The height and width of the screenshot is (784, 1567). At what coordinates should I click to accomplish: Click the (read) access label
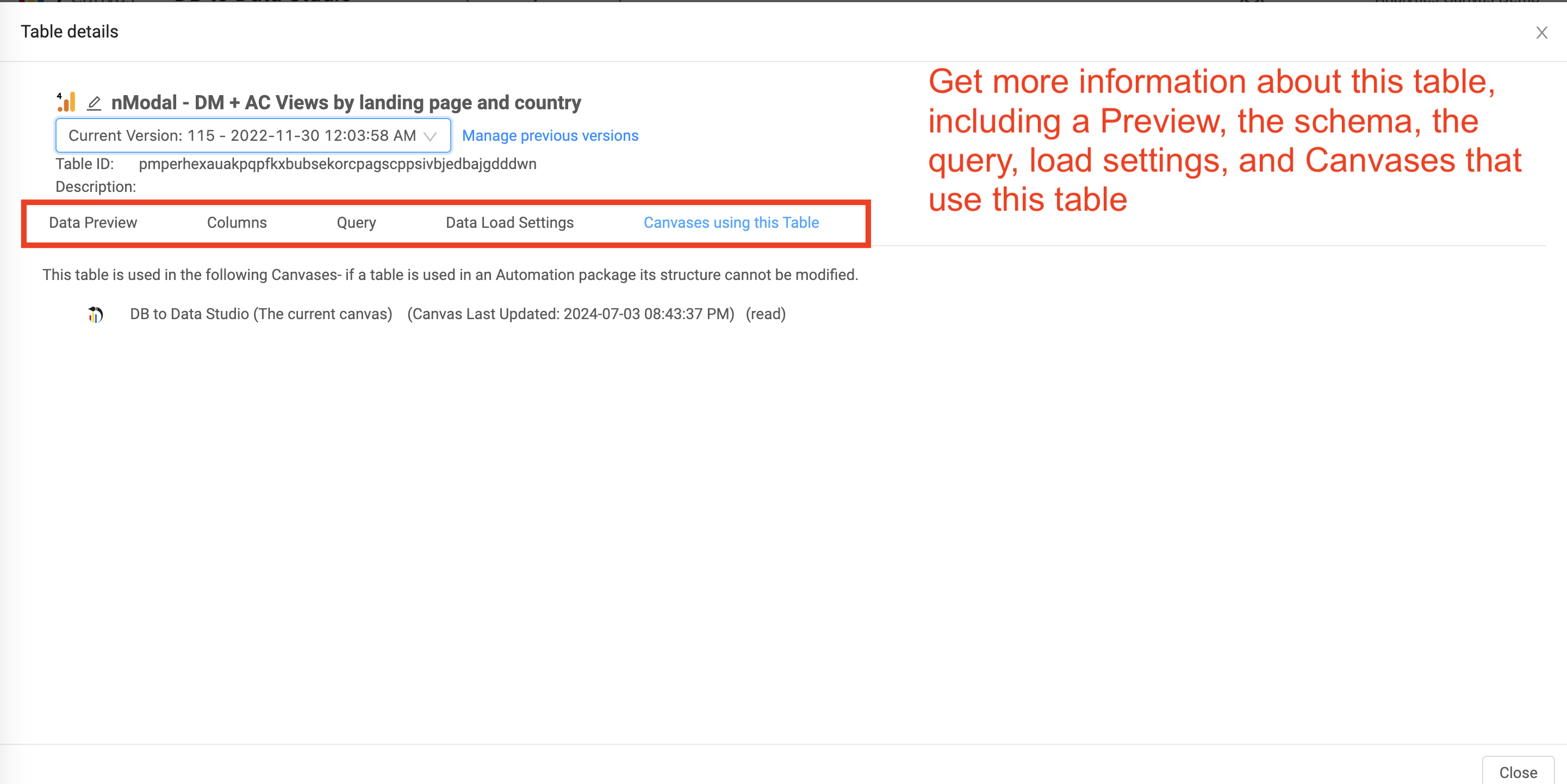tap(766, 314)
